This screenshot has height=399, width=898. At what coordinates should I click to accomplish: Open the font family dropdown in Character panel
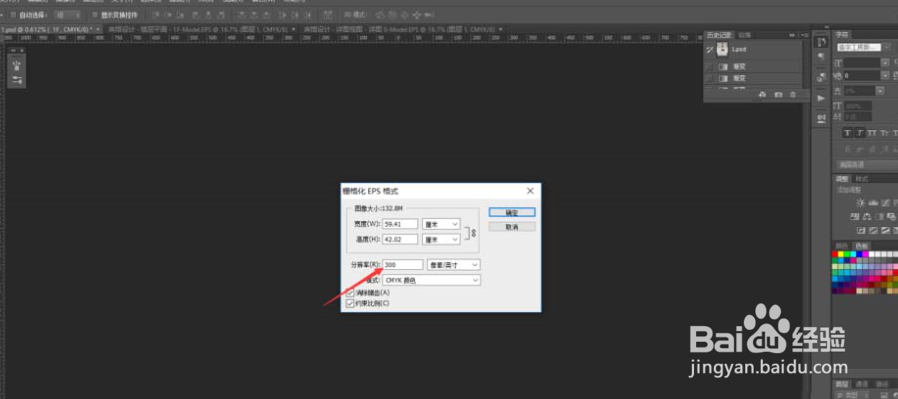pos(887,48)
